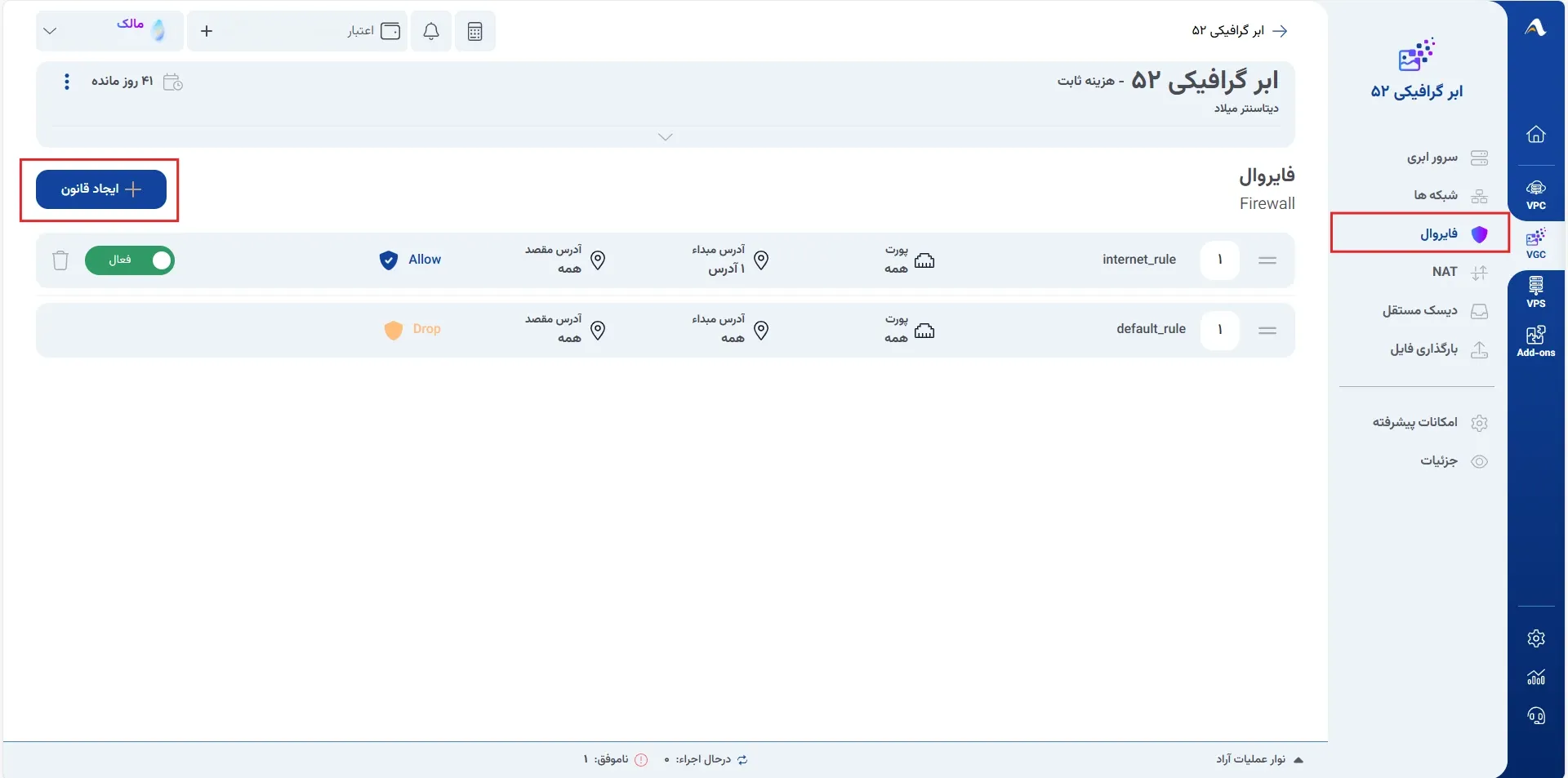The width and height of the screenshot is (1568, 778).
Task: Open the notifications bell
Action: point(431,31)
